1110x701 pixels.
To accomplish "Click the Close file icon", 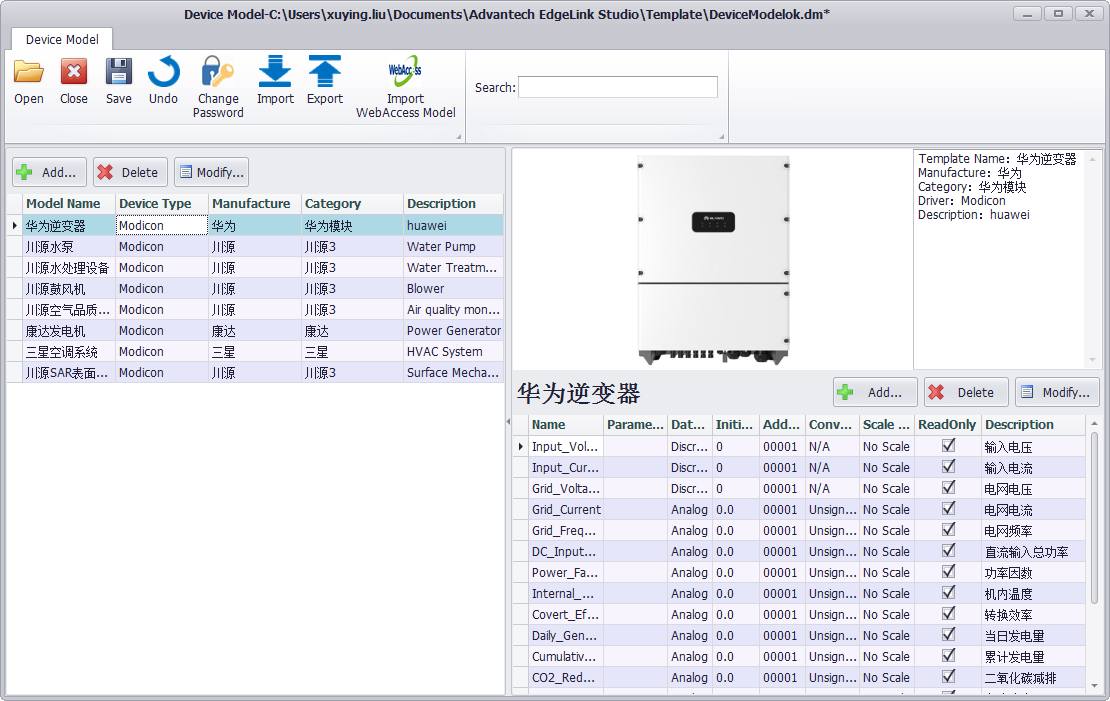I will [74, 73].
